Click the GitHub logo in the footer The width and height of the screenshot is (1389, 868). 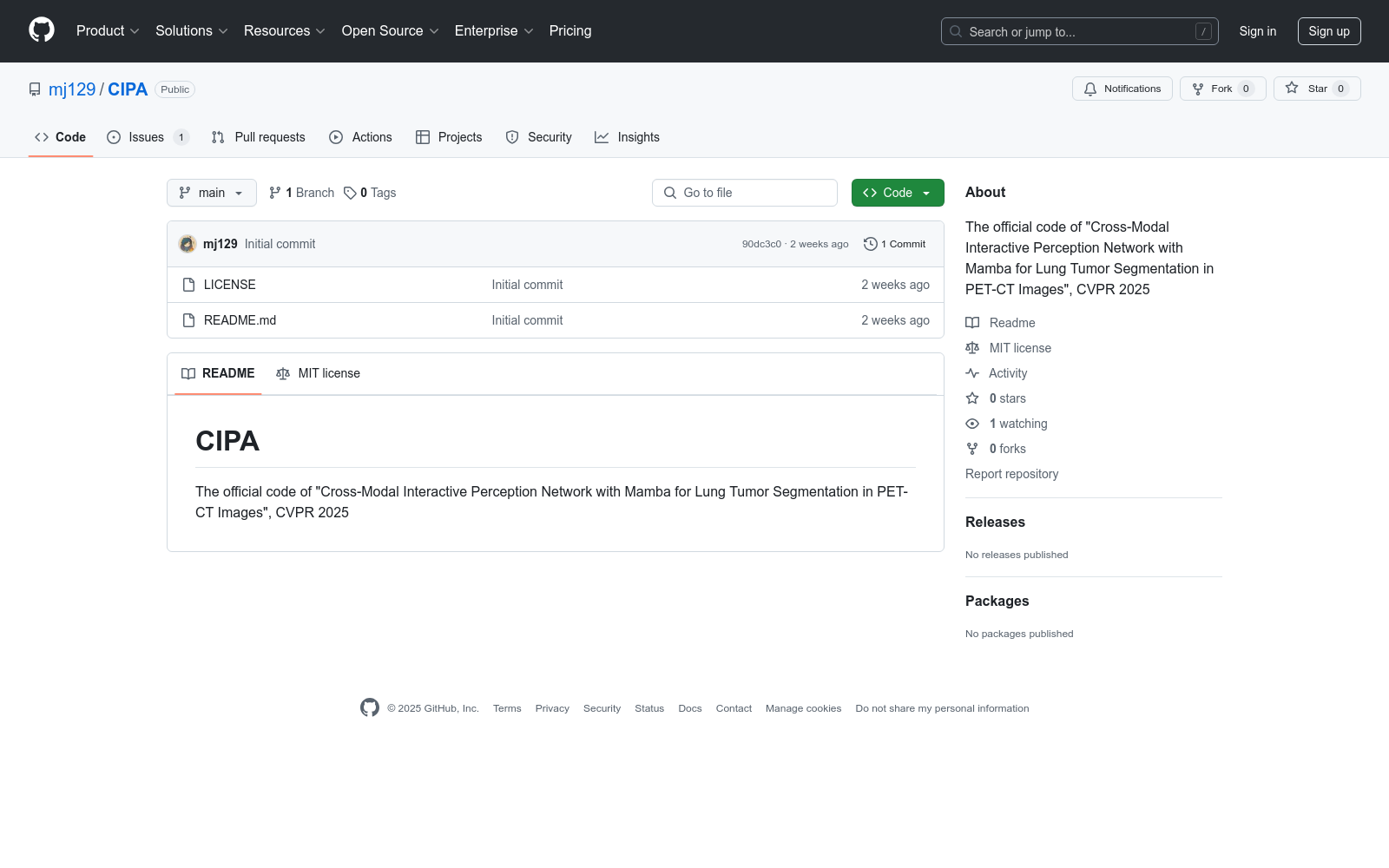tap(370, 707)
